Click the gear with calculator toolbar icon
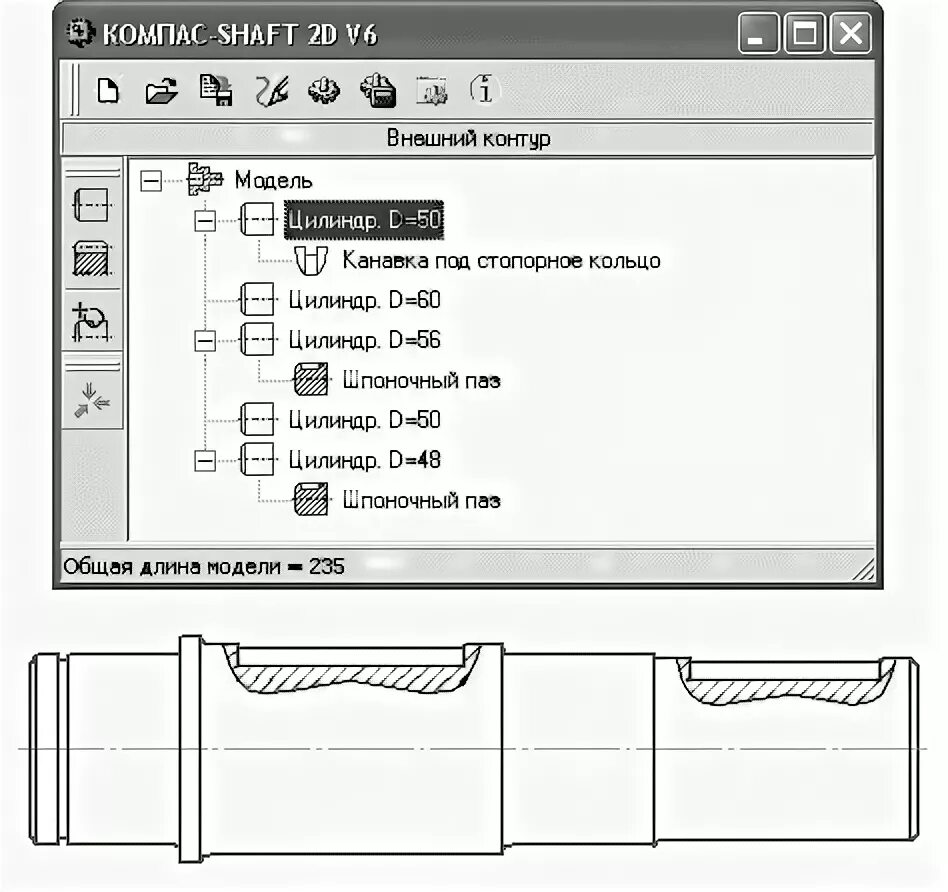Viewport: 948px width, 892px height. coord(378,91)
